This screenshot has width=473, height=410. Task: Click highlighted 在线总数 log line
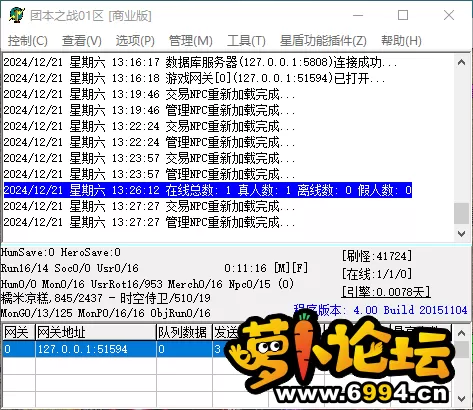[x=208, y=190]
